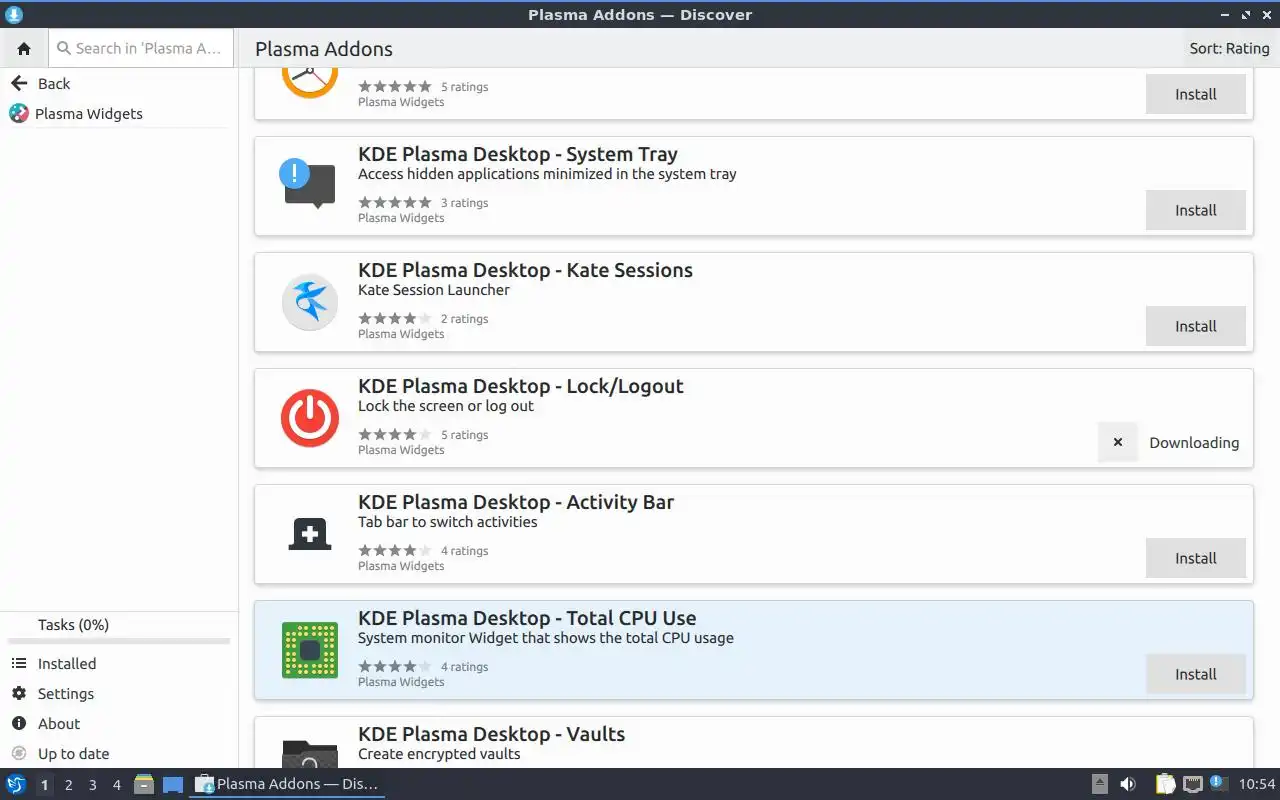
Task: Open the System Tray entry title
Action: [x=518, y=154]
